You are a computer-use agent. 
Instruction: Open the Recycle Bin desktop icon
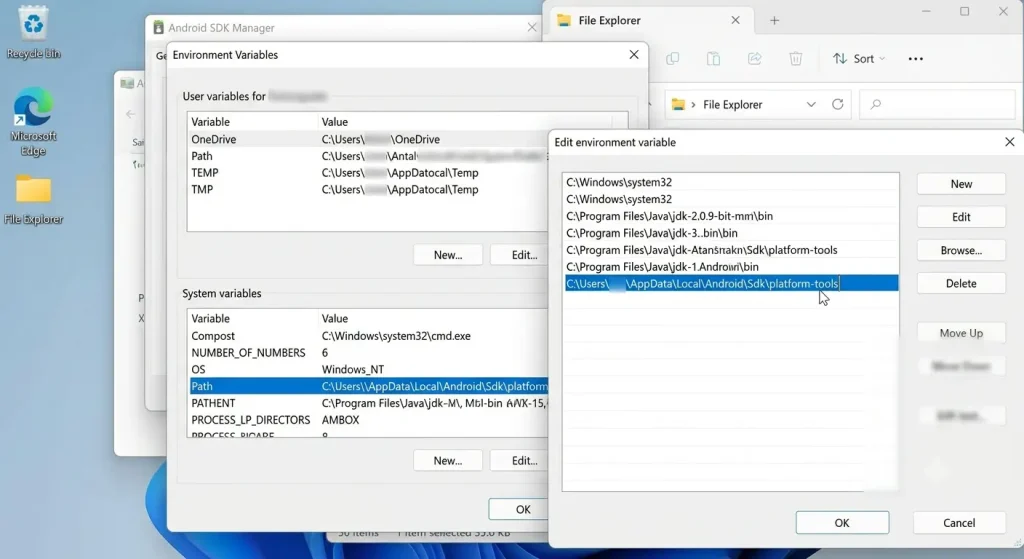pyautogui.click(x=33, y=32)
